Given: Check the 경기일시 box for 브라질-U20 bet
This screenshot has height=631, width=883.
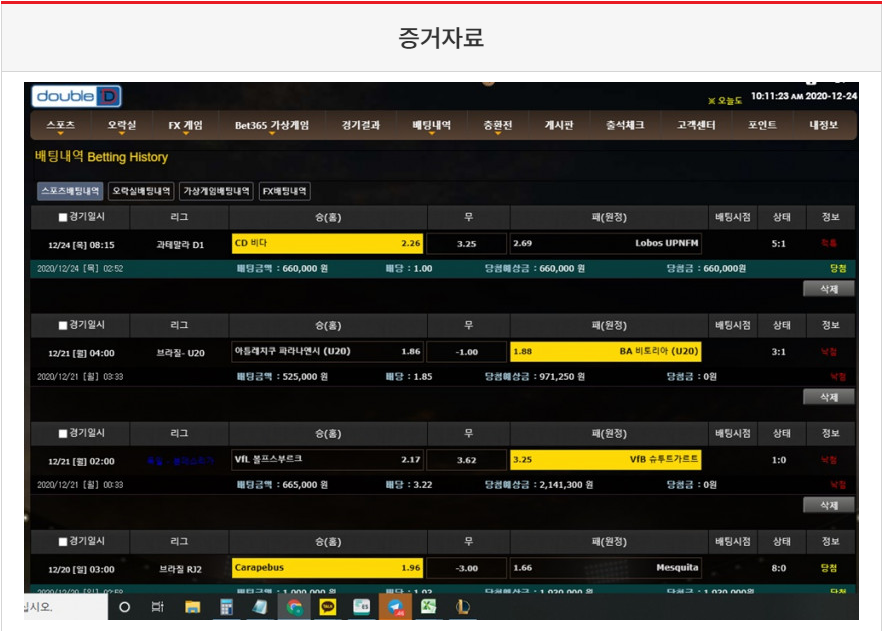Looking at the screenshot, I should tap(63, 325).
